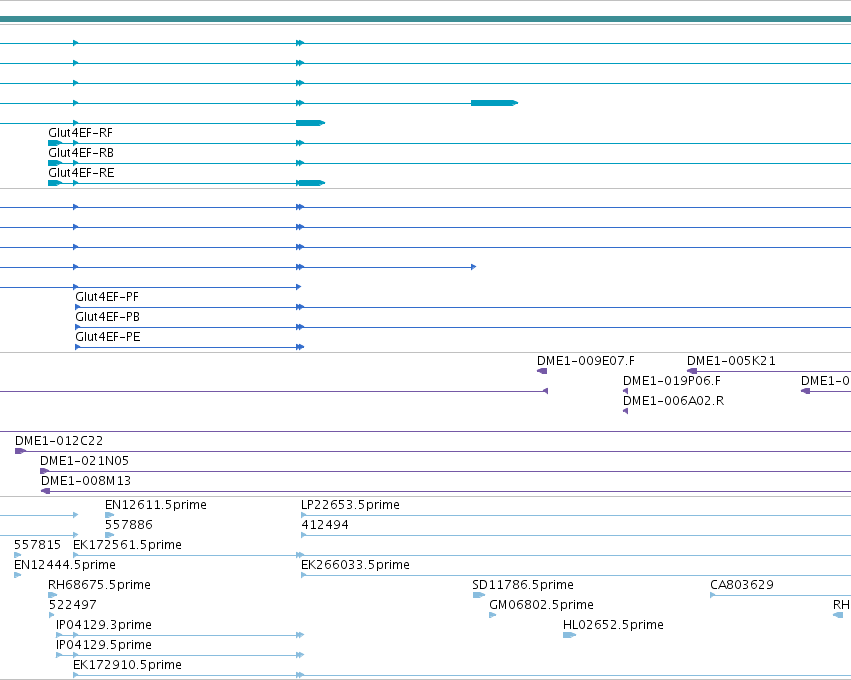This screenshot has height=680, width=851.
Task: Click thick exon block ending the fourth teal transcript
Action: pos(494,103)
